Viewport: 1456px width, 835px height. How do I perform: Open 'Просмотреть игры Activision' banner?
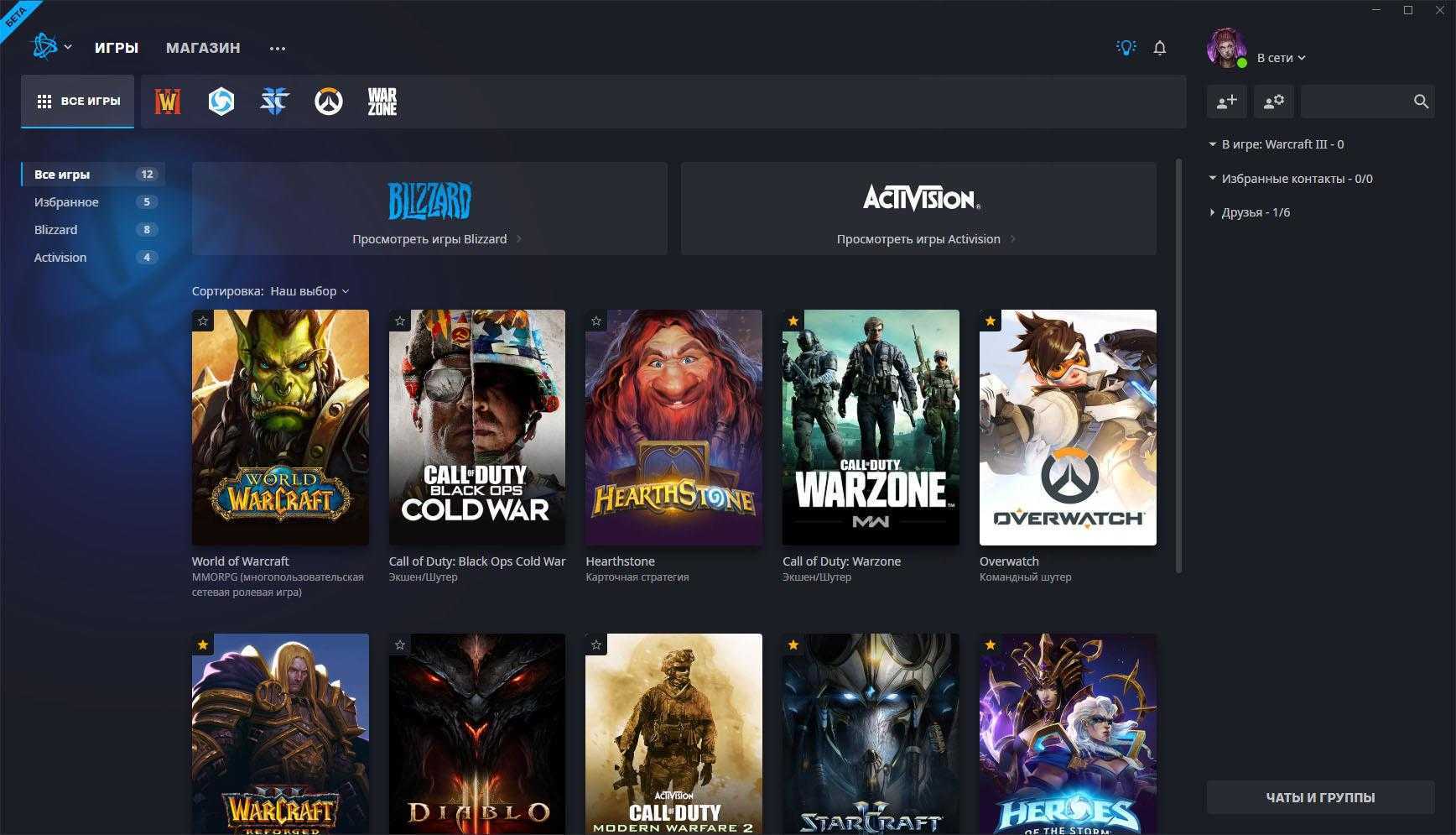(x=918, y=208)
